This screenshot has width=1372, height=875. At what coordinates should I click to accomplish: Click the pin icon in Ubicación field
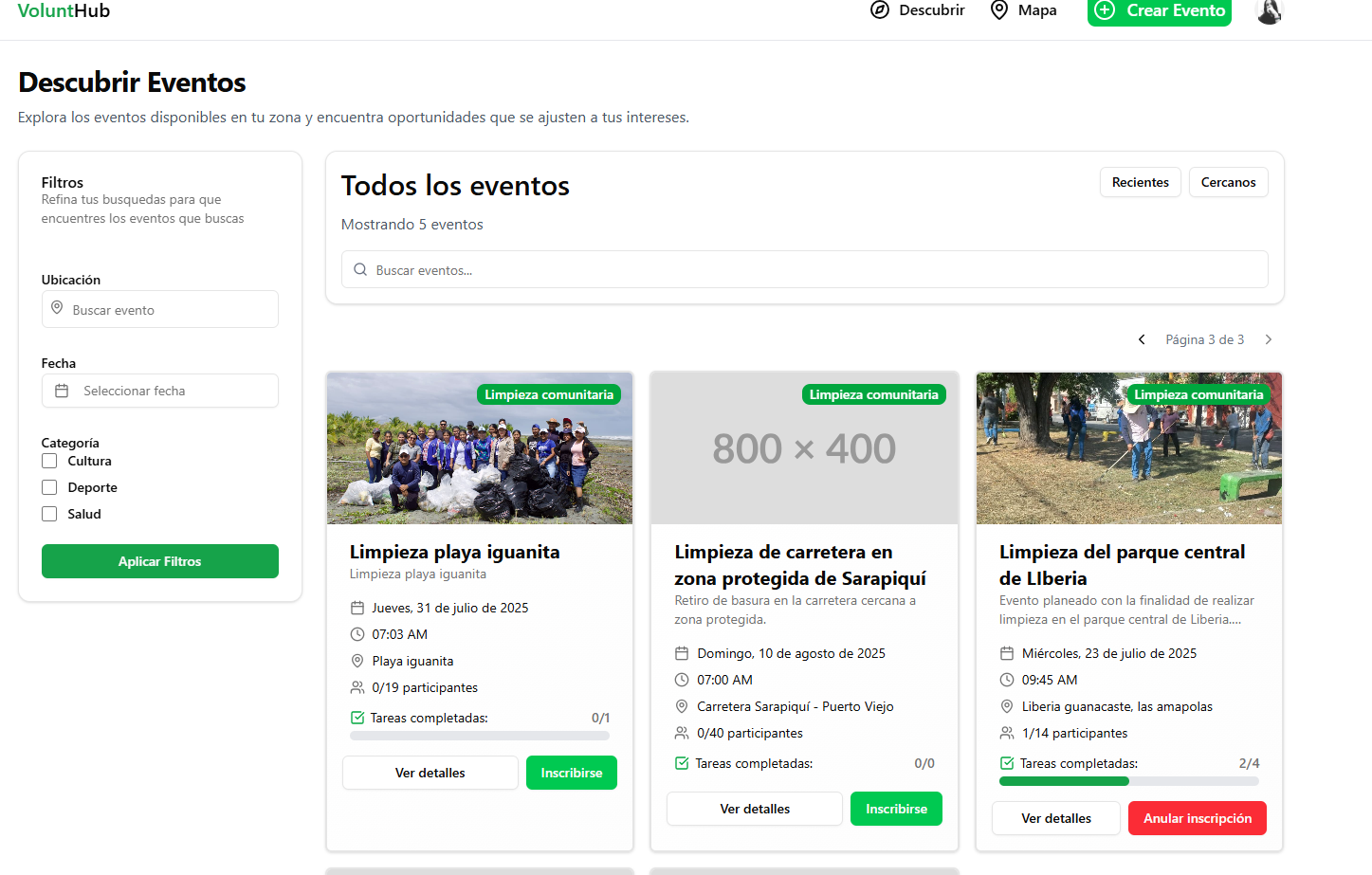click(x=57, y=309)
